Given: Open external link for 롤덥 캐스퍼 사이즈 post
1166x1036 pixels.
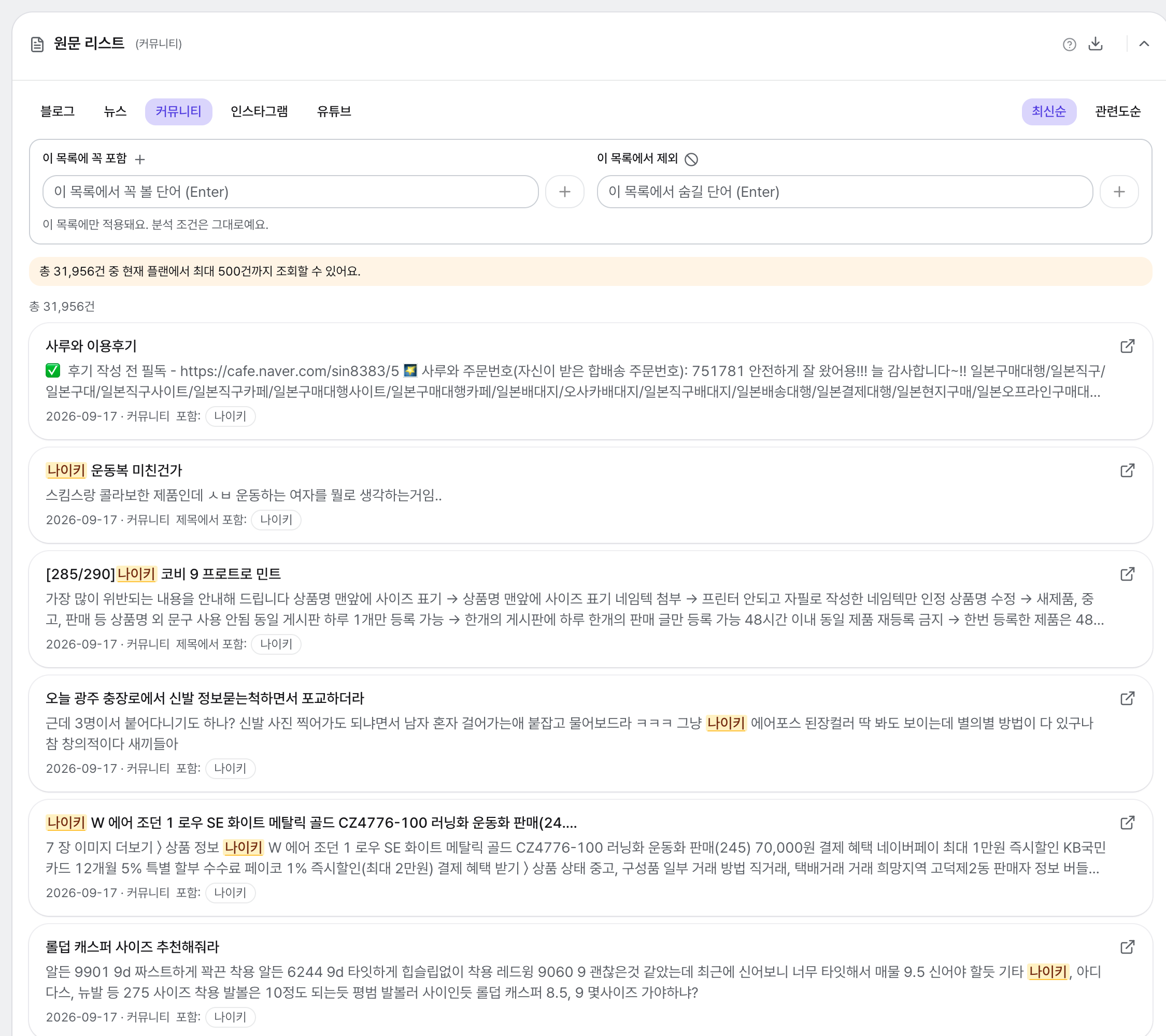Looking at the screenshot, I should pos(1127,947).
